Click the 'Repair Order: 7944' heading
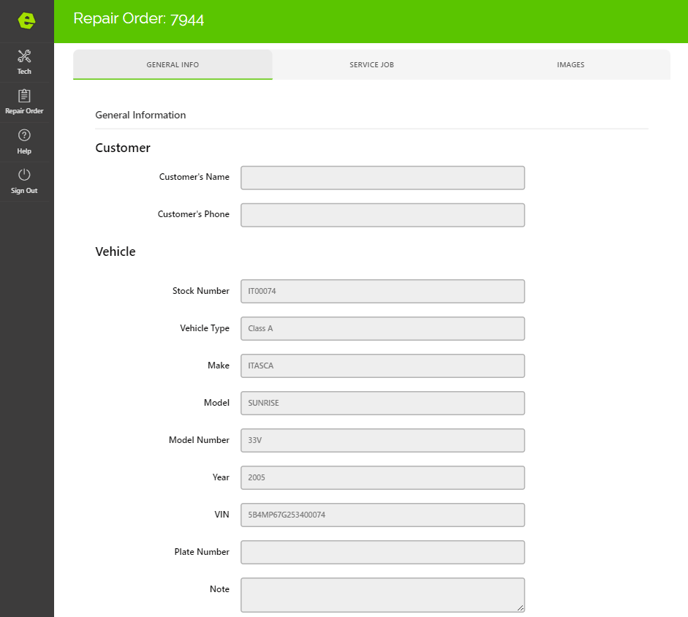Screen dimensions: 688x617 (139, 18)
